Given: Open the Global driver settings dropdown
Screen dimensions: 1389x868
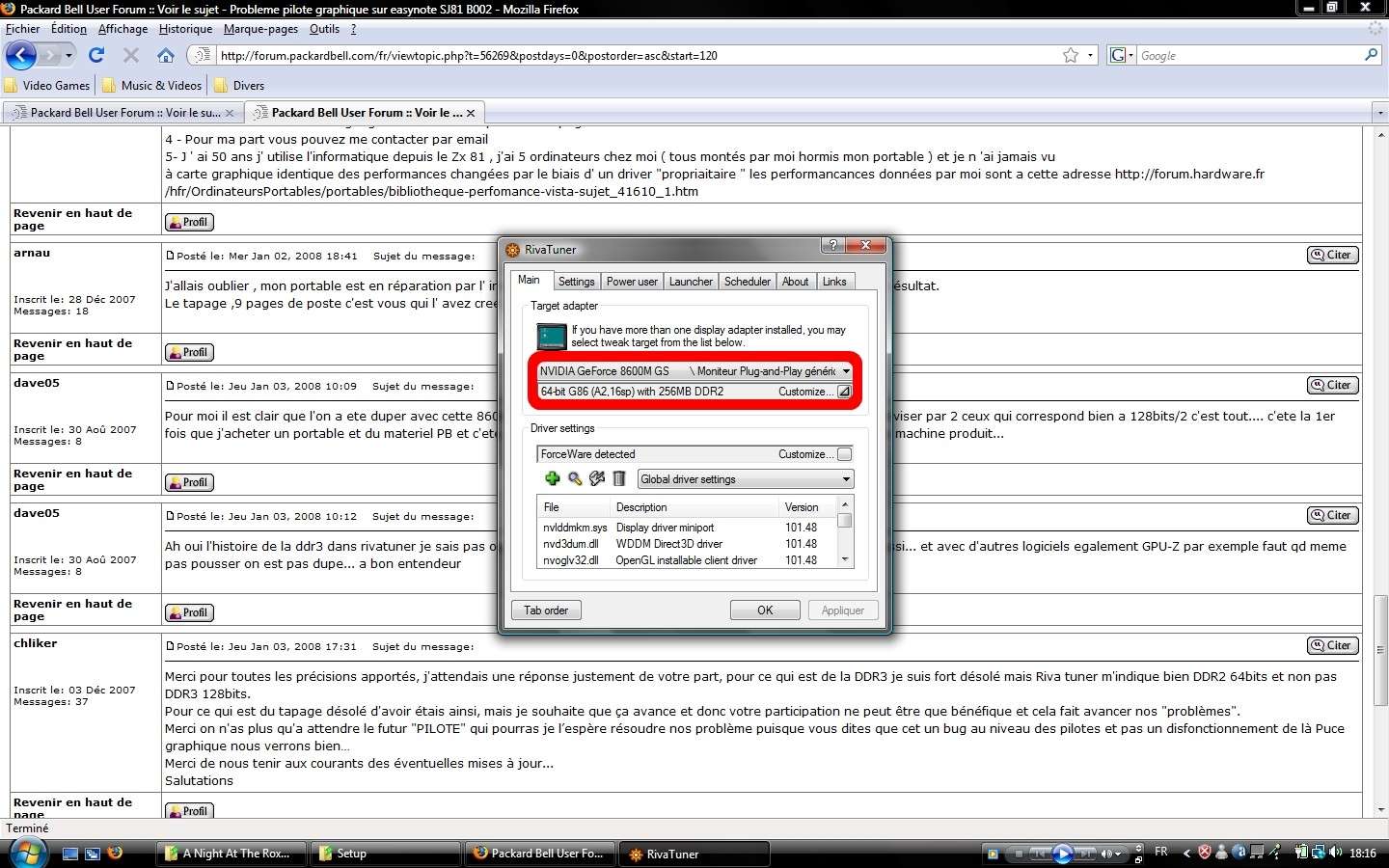Looking at the screenshot, I should click(x=746, y=479).
